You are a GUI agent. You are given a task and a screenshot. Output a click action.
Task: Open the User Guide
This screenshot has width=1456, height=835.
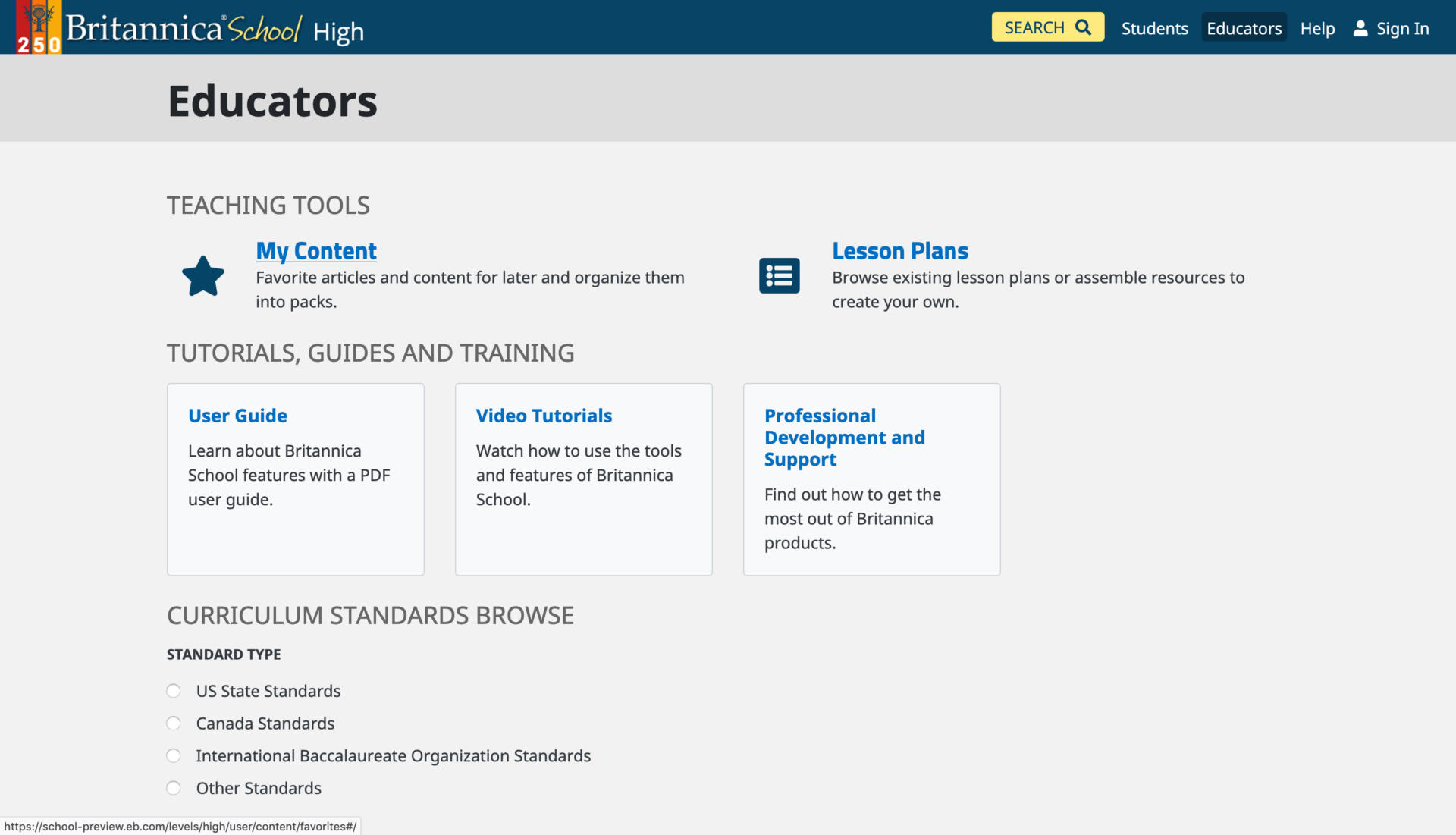tap(237, 416)
